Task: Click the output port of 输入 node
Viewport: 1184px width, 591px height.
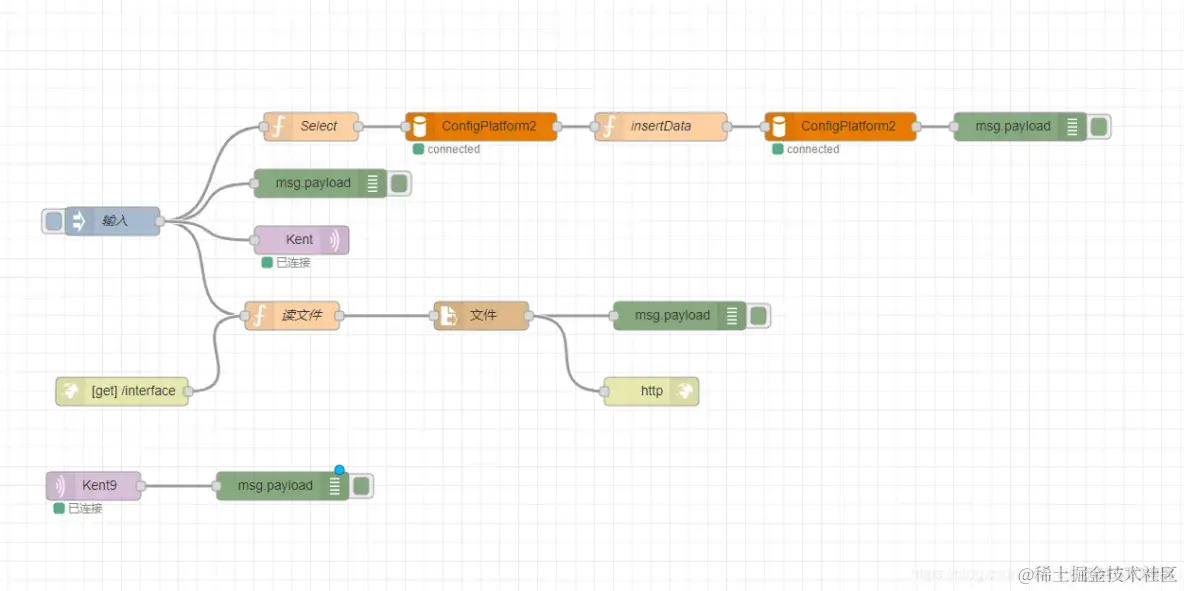Action: 160,221
